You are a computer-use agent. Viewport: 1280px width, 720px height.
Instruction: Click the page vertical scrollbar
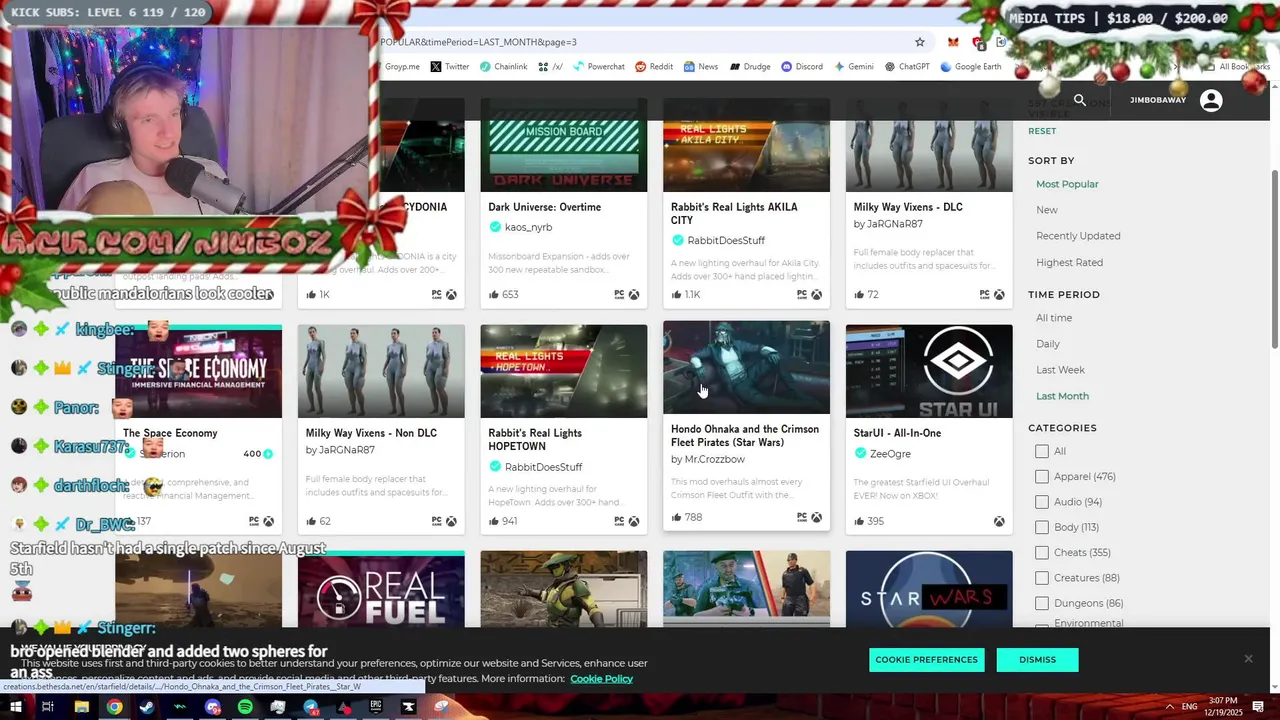1274,260
